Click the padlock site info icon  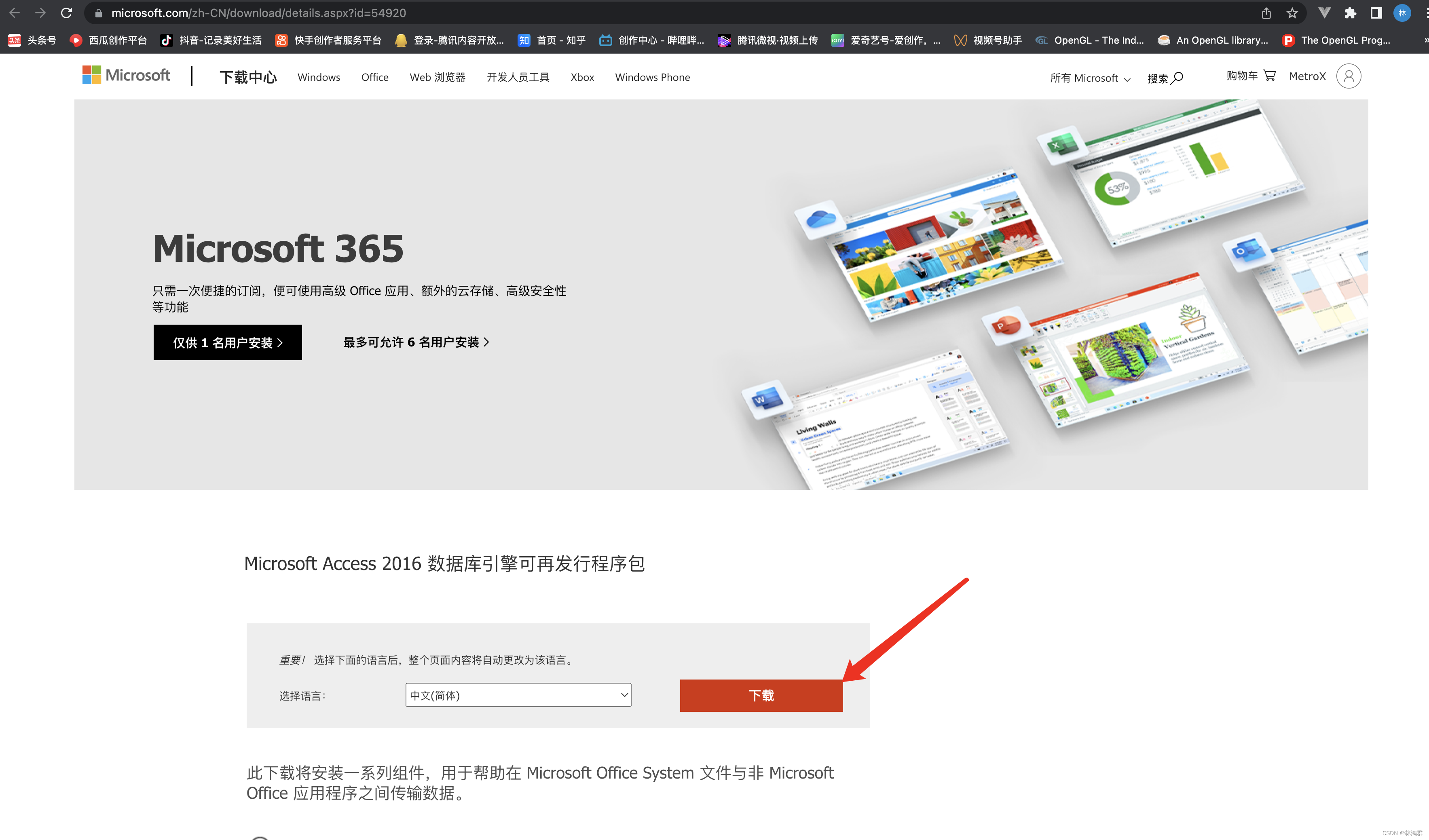point(99,13)
